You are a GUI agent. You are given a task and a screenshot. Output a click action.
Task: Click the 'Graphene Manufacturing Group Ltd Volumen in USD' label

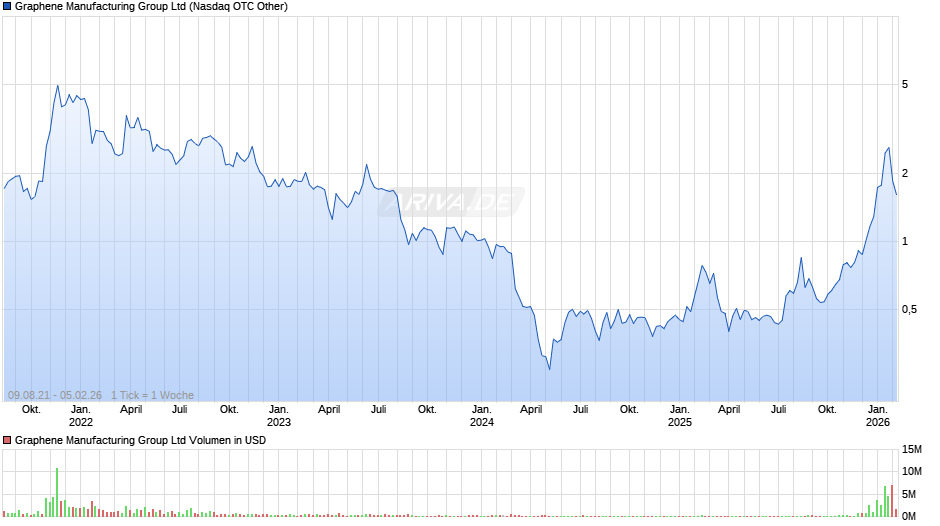(x=140, y=440)
